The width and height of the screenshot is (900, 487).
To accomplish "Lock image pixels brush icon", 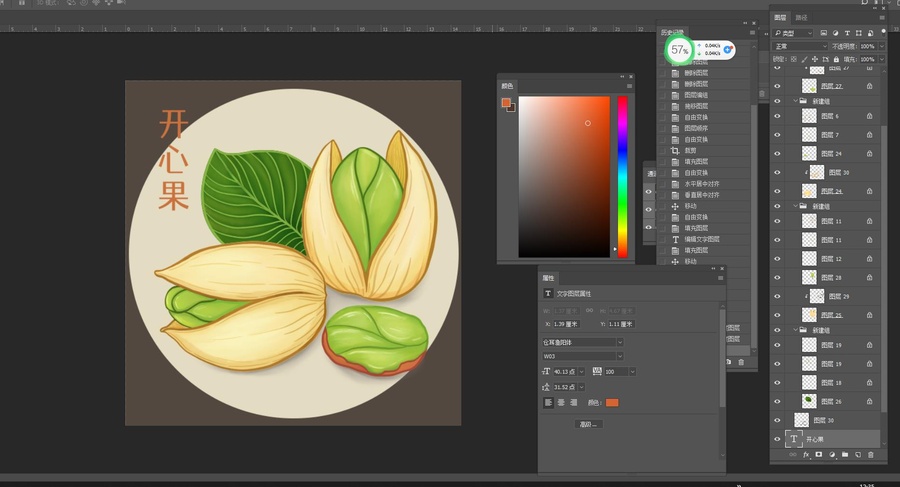I will click(x=804, y=59).
